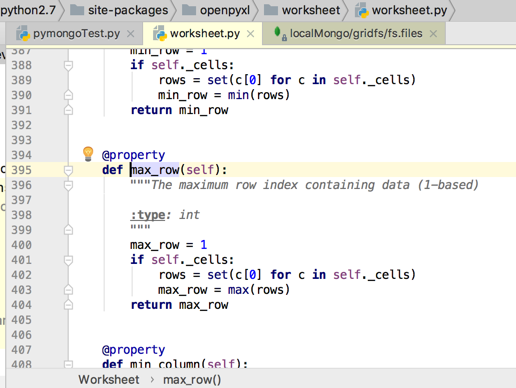Close the pymongoTest.py tab
This screenshot has width=516, height=388.
click(x=131, y=34)
